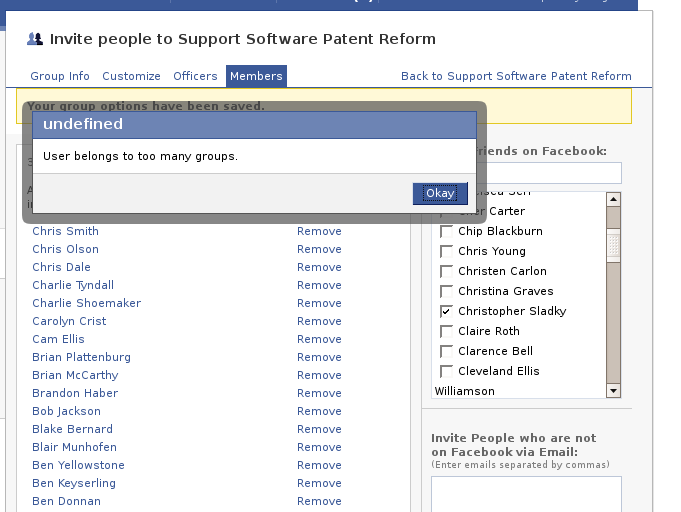Open Carolyn Crist's profile link
Screen dimensions: 681x512
point(69,321)
